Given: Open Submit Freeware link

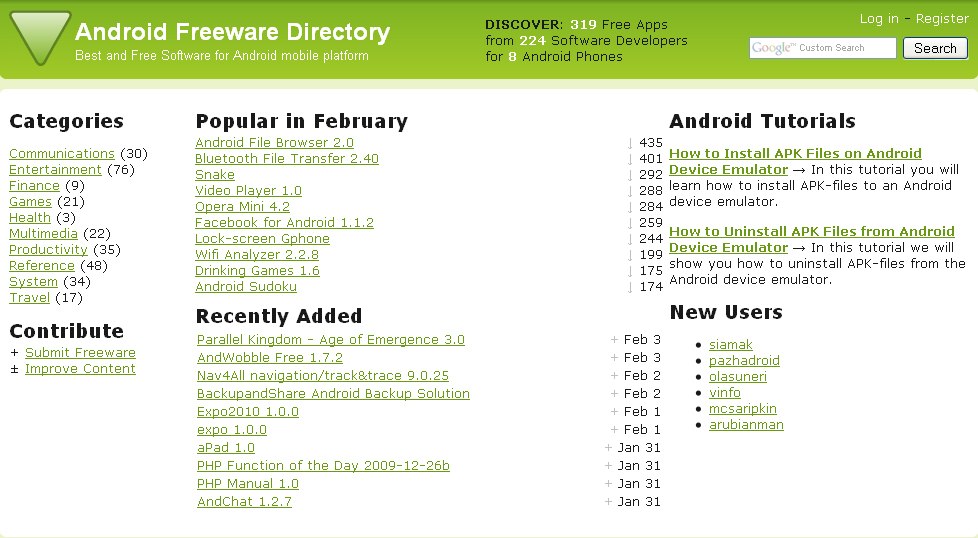Looking at the screenshot, I should [x=80, y=353].
